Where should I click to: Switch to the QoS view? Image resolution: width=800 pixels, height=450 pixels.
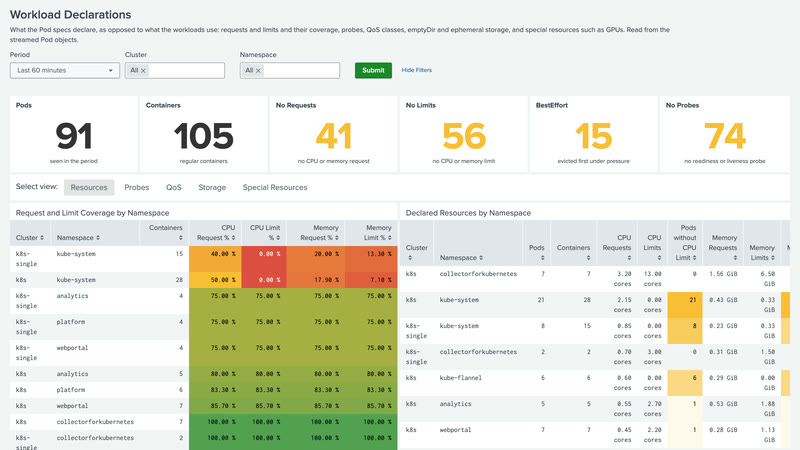click(173, 187)
